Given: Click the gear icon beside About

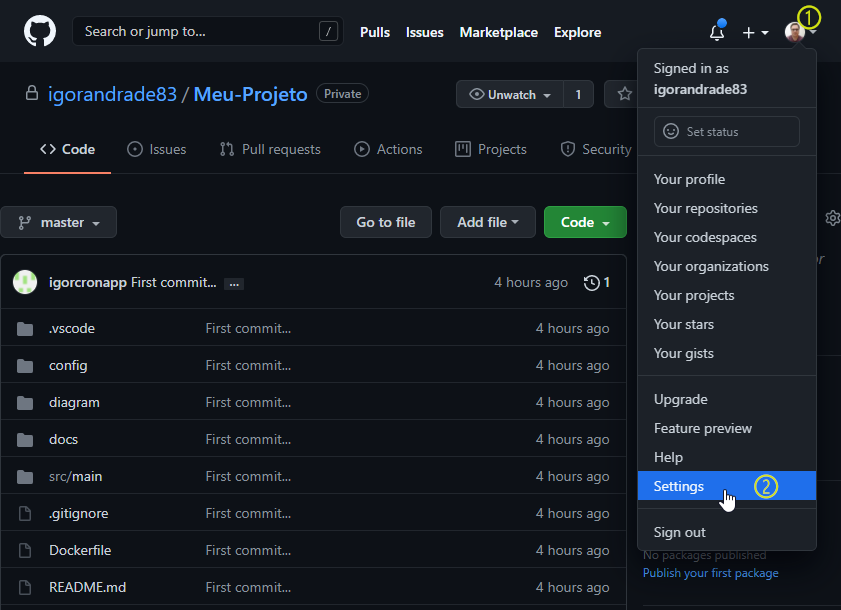Looking at the screenshot, I should coord(833,218).
